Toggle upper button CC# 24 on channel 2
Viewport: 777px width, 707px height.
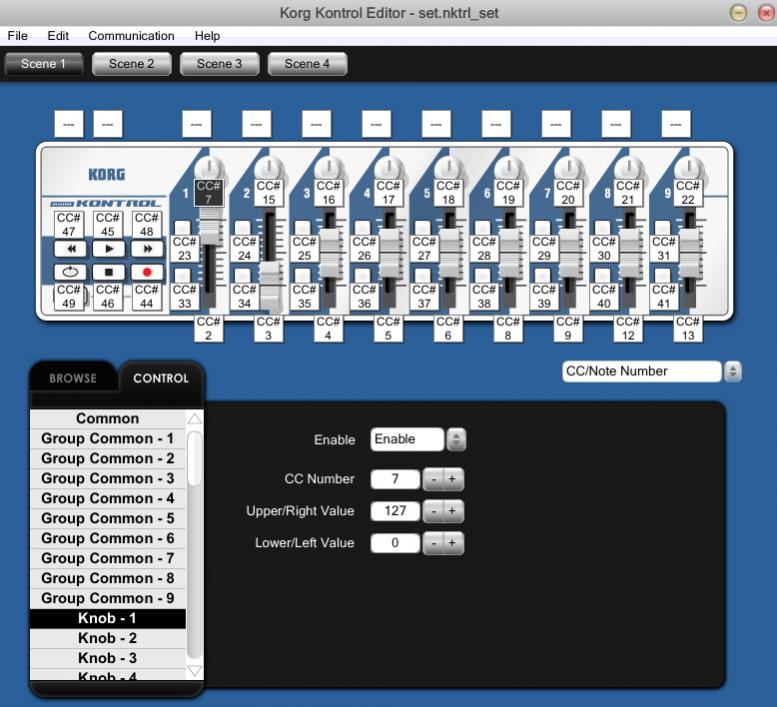pyautogui.click(x=245, y=249)
